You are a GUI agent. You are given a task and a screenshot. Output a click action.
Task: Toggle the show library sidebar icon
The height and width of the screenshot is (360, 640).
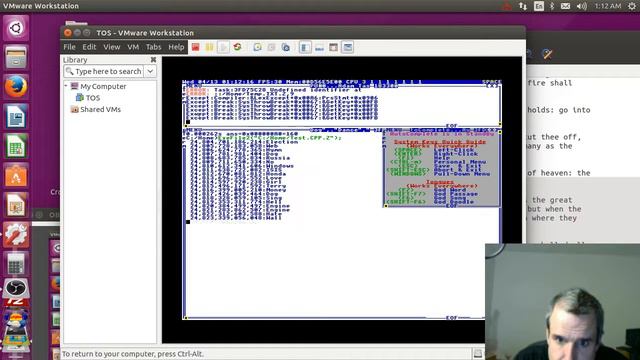pyautogui.click(x=305, y=47)
